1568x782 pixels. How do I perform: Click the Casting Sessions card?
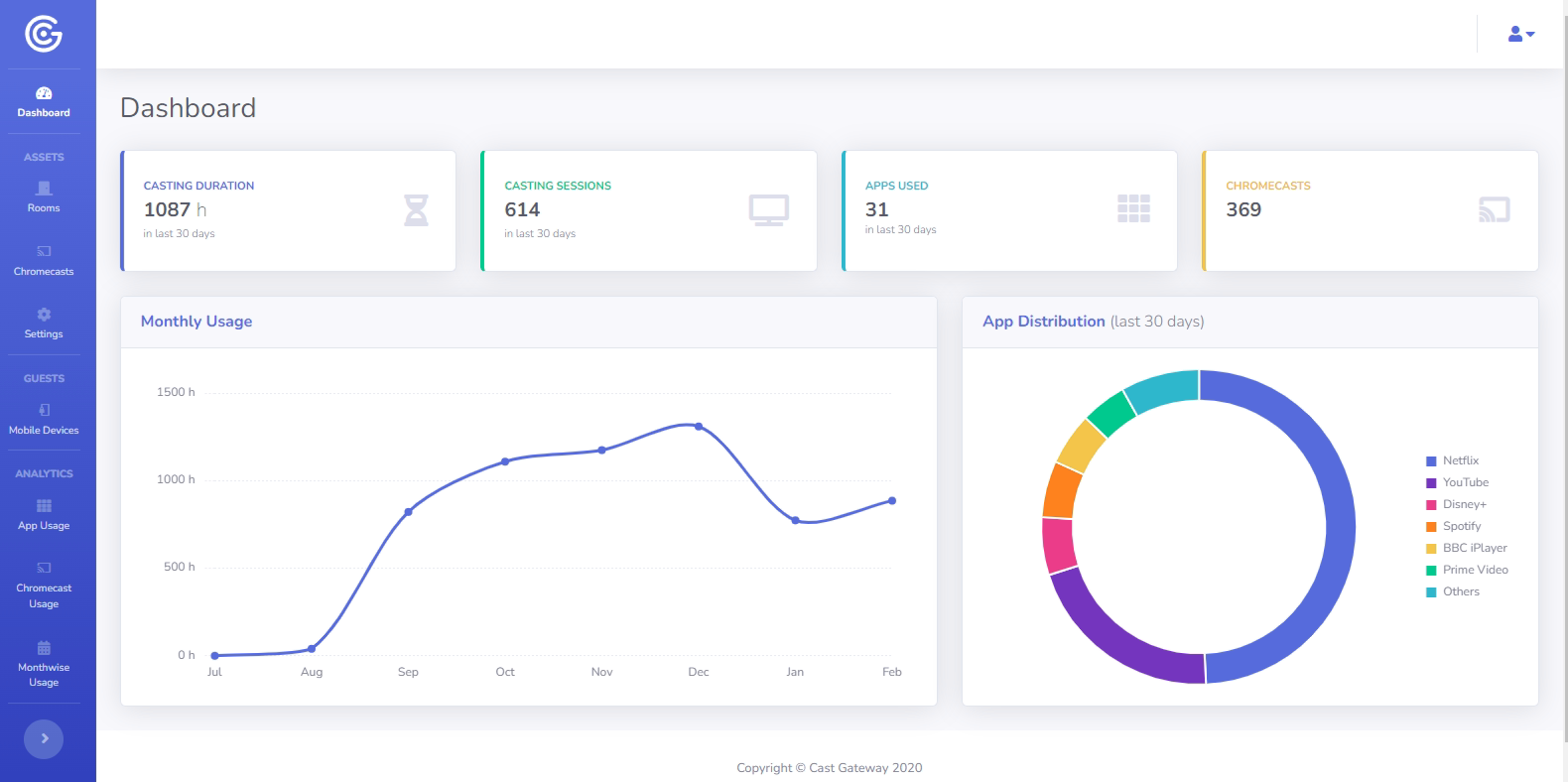point(648,210)
